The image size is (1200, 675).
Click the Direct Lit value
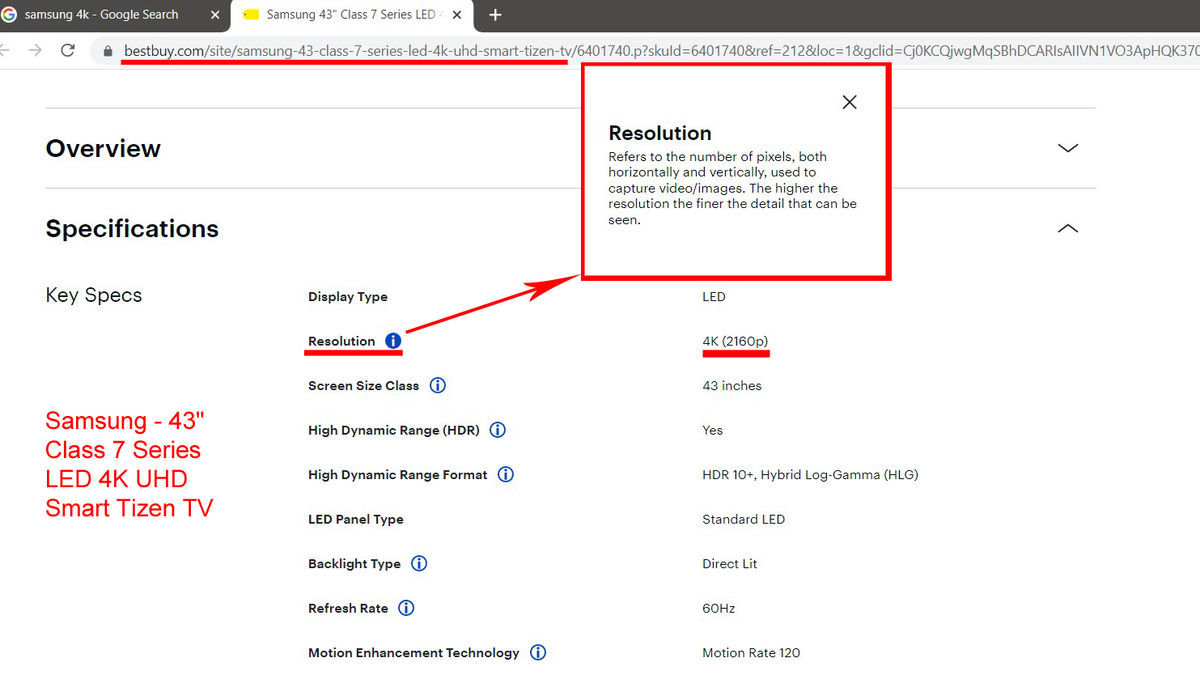pos(730,563)
